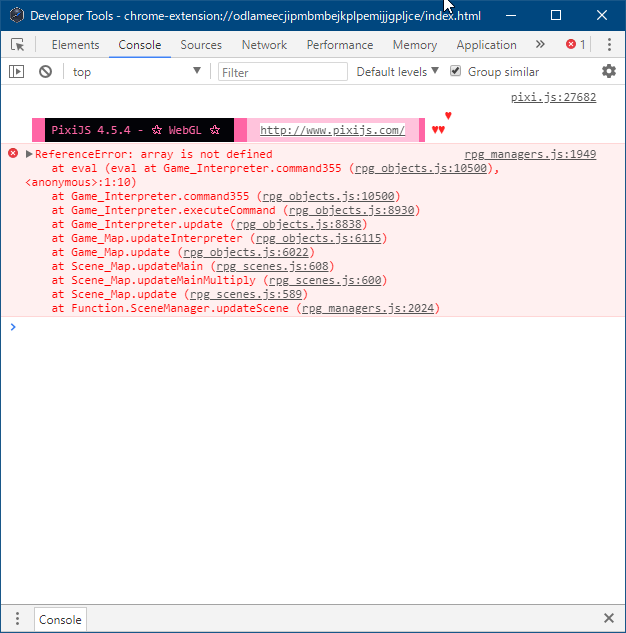Follow the http://www.pixijs.com/ link
This screenshot has width=626, height=633.
[332, 130]
